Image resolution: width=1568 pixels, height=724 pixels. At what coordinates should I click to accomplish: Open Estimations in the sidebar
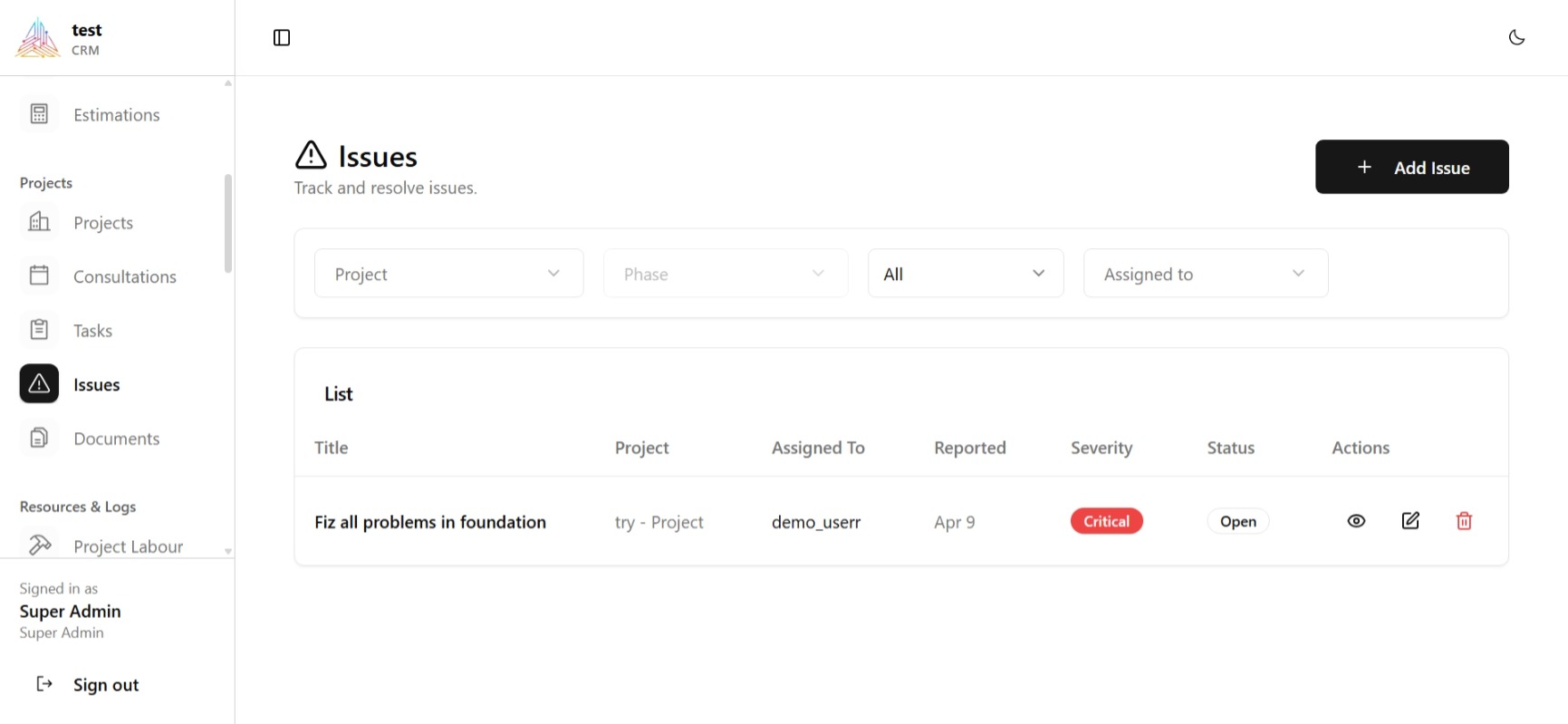pyautogui.click(x=117, y=115)
